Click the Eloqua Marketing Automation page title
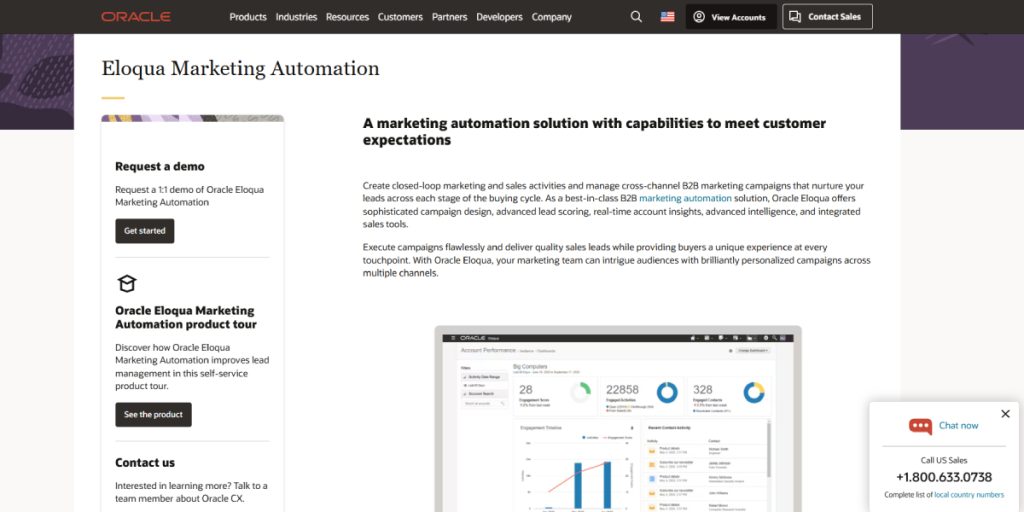 pyautogui.click(x=240, y=69)
